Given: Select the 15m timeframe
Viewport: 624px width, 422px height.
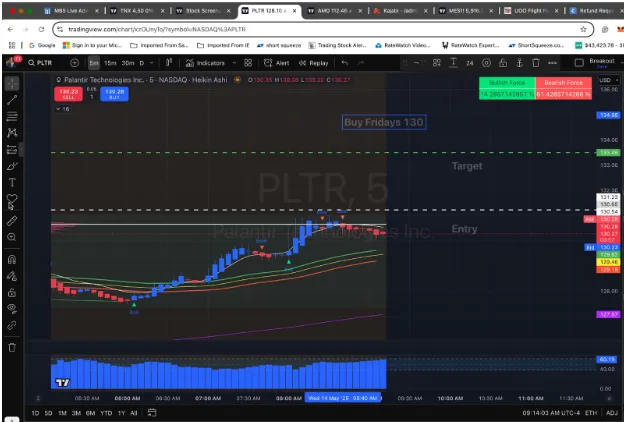Looking at the screenshot, I should 110,63.
